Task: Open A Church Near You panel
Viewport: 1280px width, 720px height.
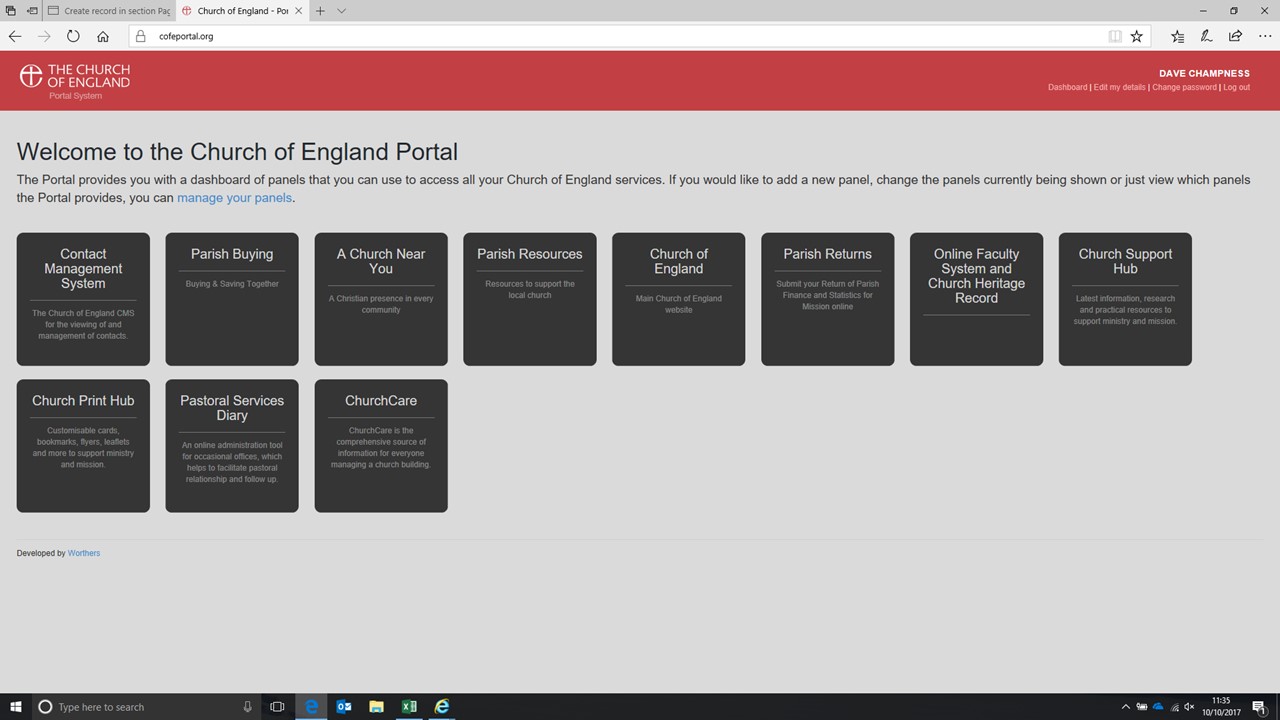Action: 381,299
